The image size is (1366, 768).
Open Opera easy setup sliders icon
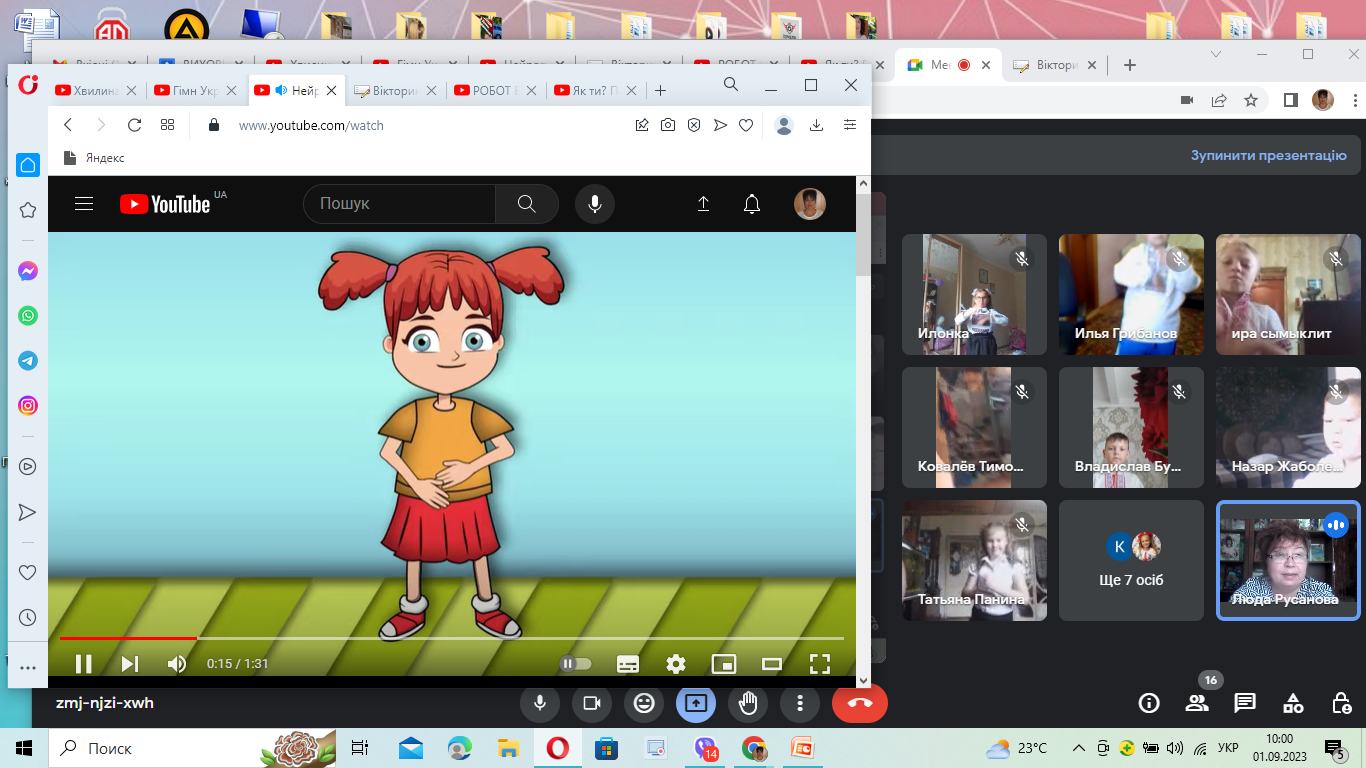[x=850, y=125]
